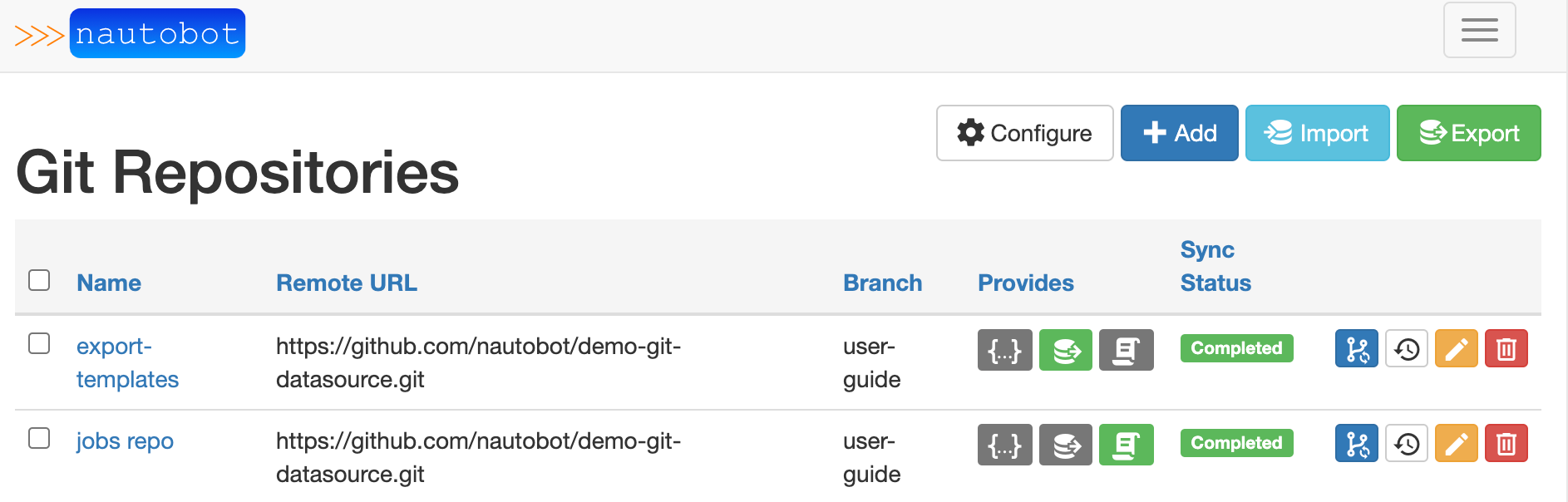Sort the table by the Name column

click(x=109, y=283)
